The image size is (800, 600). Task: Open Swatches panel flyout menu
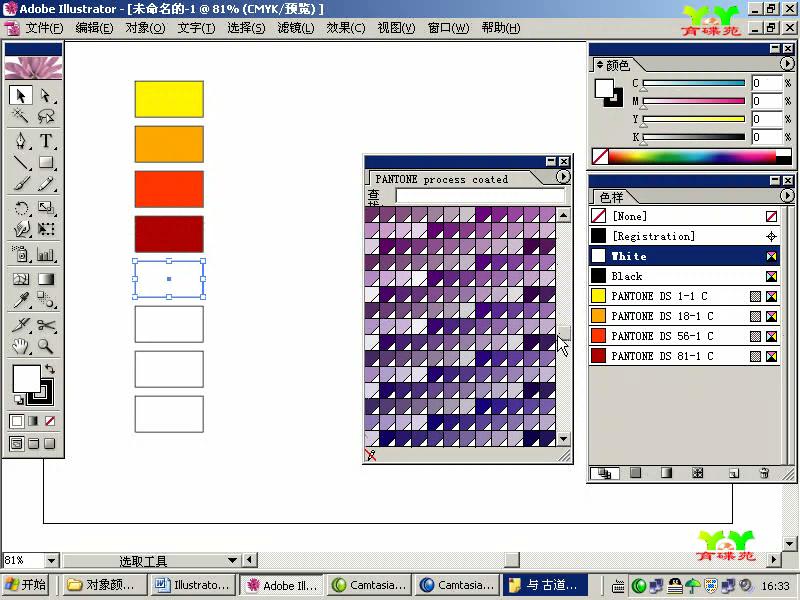point(787,196)
